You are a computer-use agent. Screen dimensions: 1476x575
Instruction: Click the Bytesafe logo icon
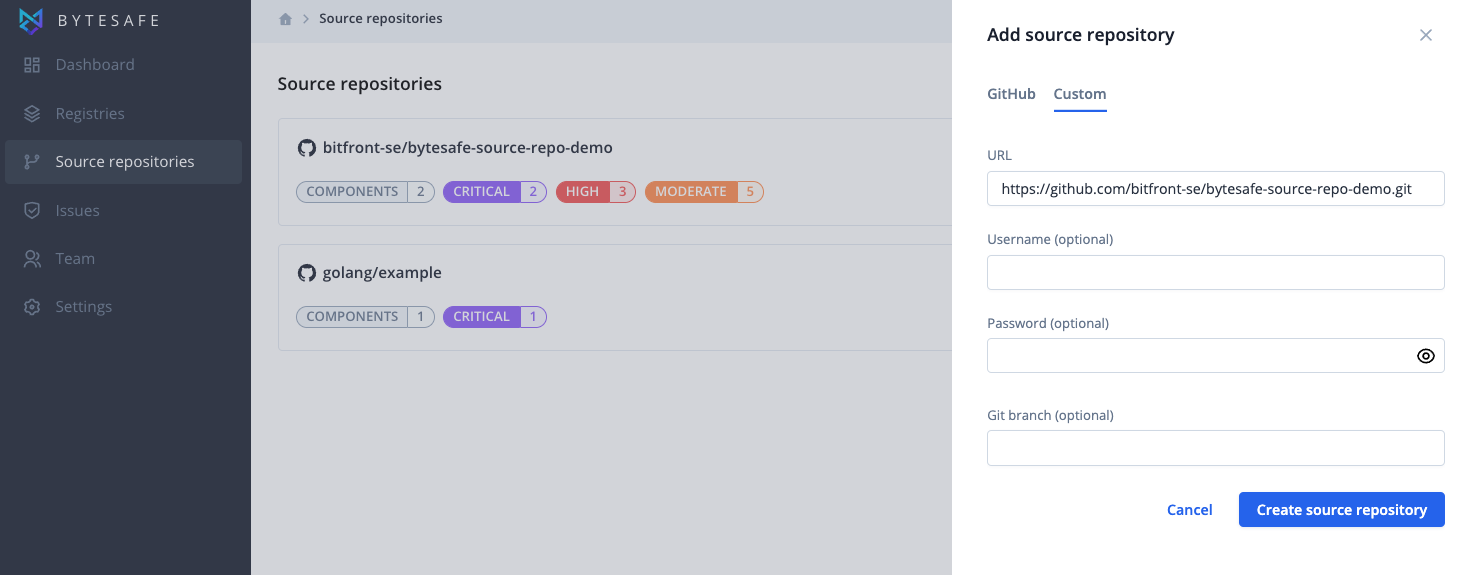pyautogui.click(x=32, y=20)
